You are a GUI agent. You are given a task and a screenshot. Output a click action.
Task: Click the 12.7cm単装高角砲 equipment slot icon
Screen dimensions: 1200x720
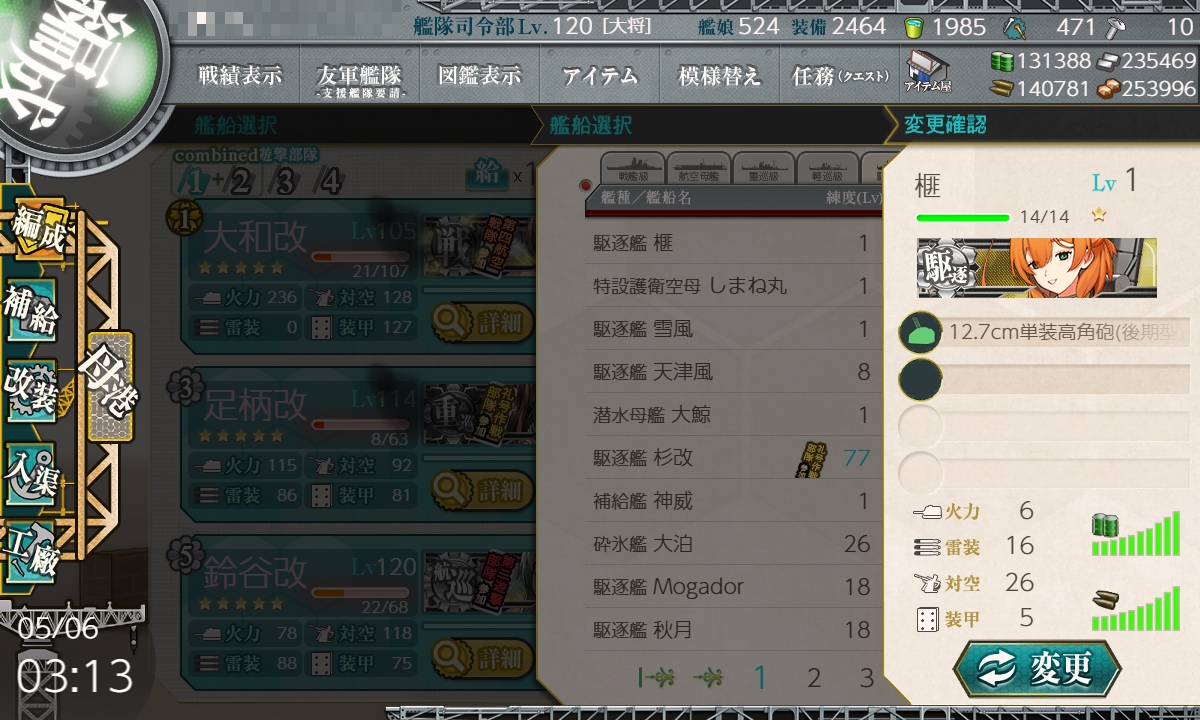[920, 332]
